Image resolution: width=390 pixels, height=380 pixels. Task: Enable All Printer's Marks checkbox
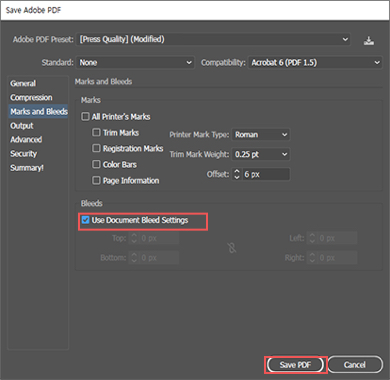click(x=85, y=116)
